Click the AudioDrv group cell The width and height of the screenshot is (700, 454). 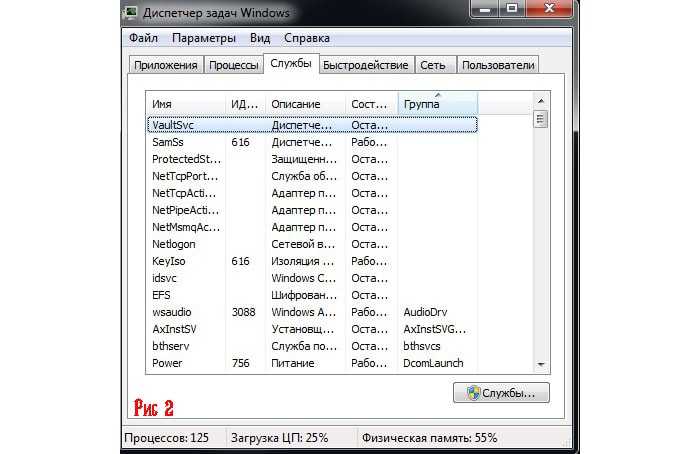pyautogui.click(x=425, y=312)
